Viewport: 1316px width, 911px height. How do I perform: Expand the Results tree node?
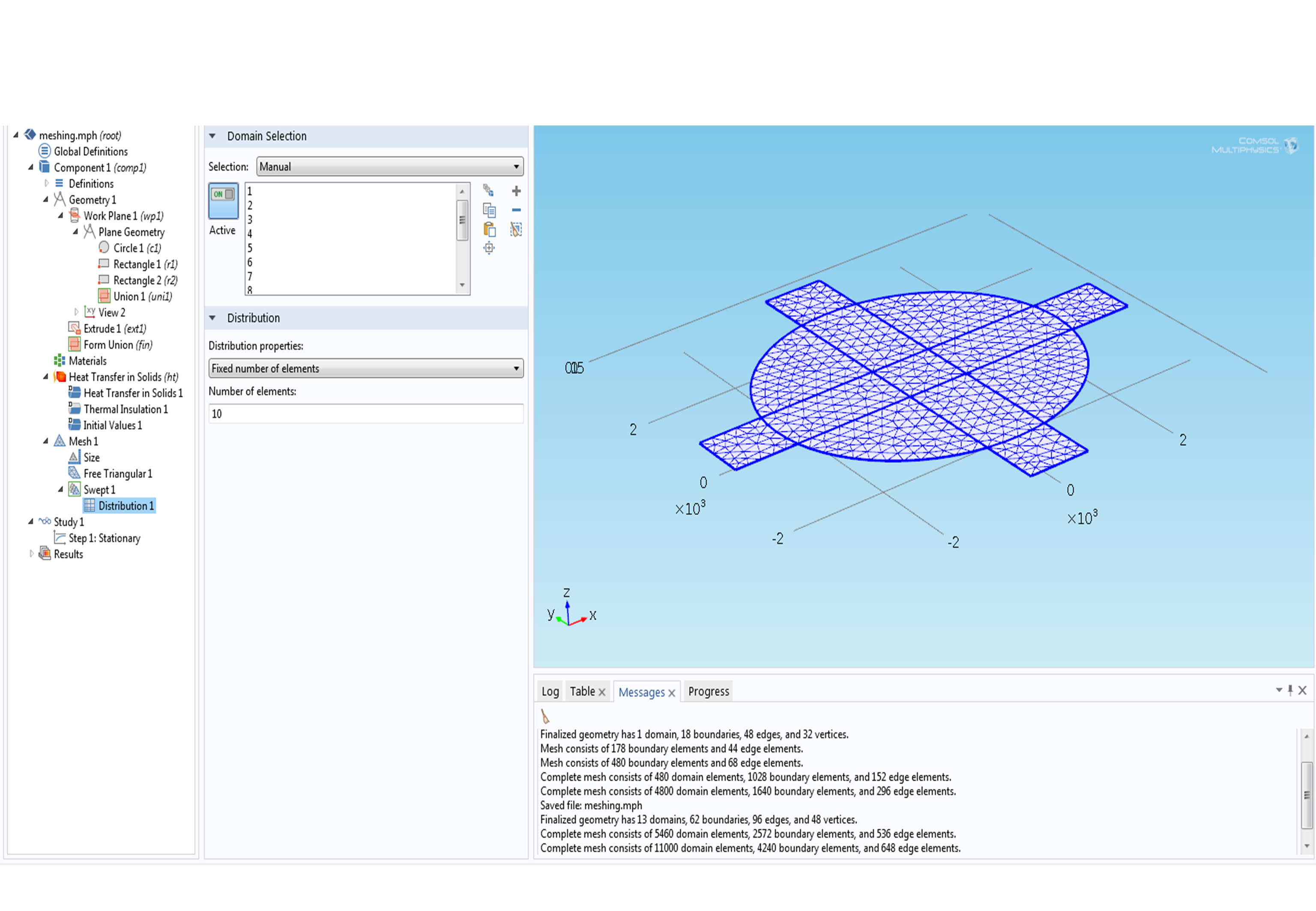(x=31, y=554)
